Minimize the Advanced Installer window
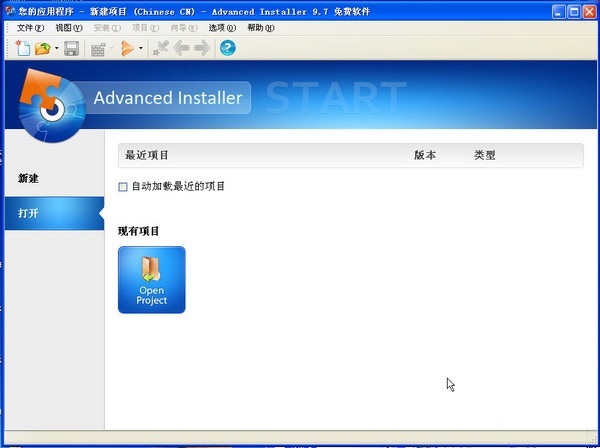This screenshot has width=600, height=448. tap(559, 12)
